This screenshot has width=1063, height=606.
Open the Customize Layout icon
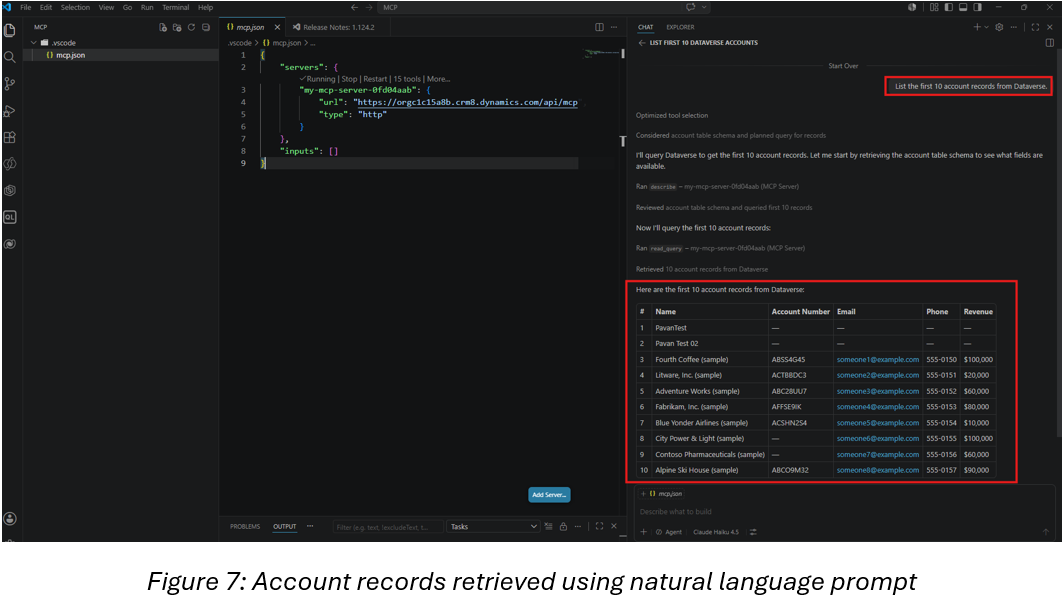(934, 7)
